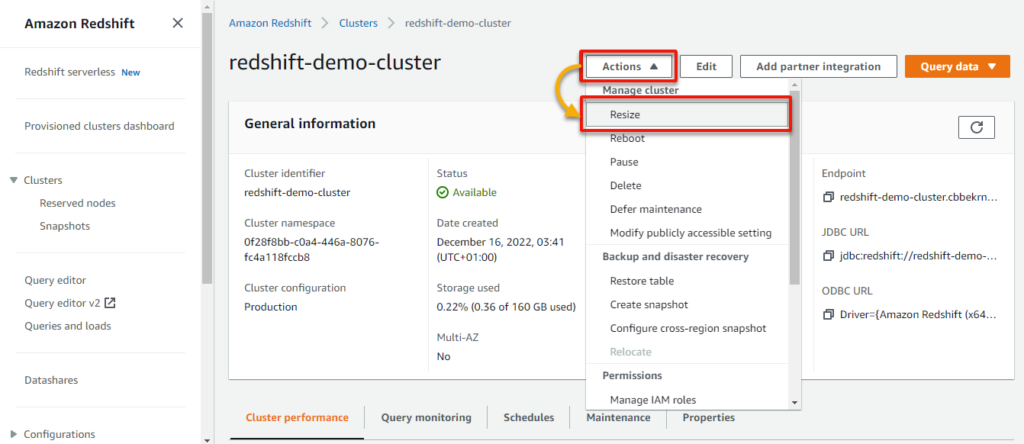Click Add partner integration button

818,67
